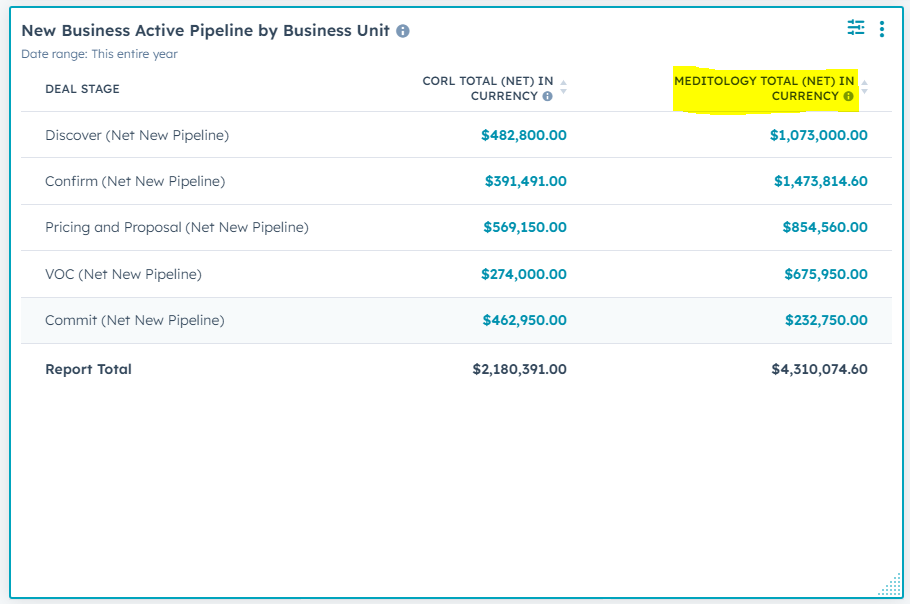Click the info icon beside the report title

click(403, 31)
